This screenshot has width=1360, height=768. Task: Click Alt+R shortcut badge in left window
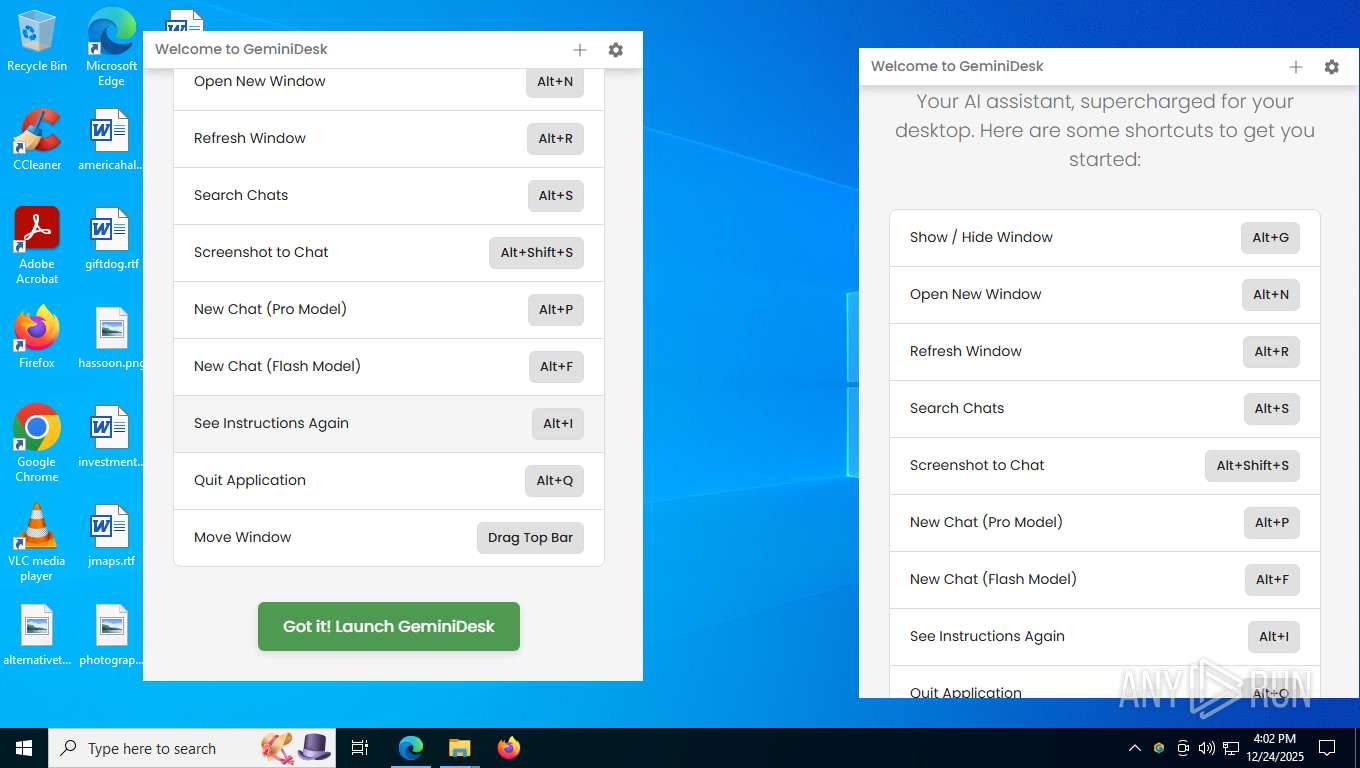click(x=555, y=139)
